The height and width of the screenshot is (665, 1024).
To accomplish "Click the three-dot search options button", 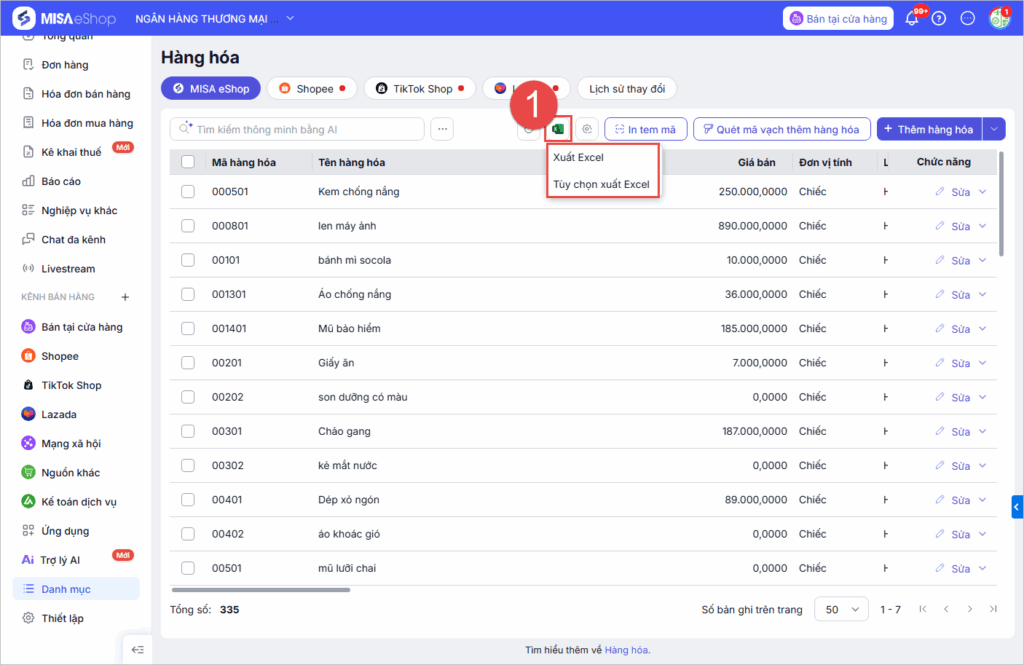I will coord(442,129).
